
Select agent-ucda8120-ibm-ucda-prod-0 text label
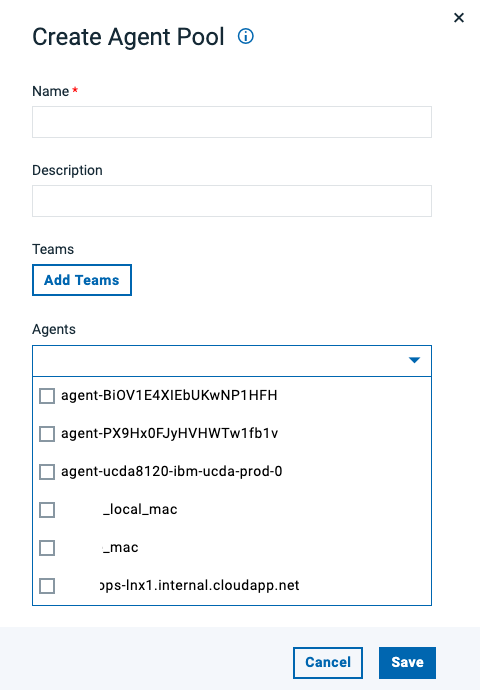point(172,472)
